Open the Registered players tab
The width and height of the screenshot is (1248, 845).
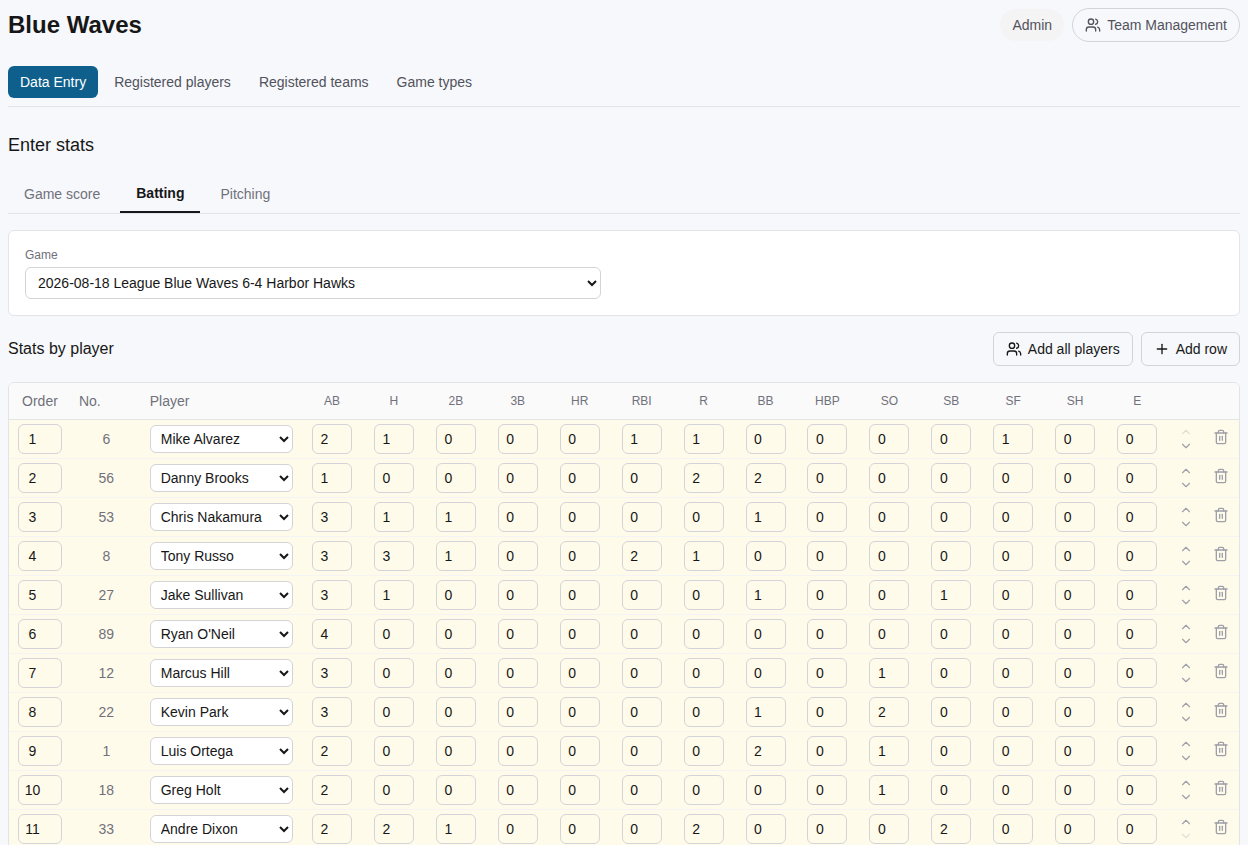[172, 82]
